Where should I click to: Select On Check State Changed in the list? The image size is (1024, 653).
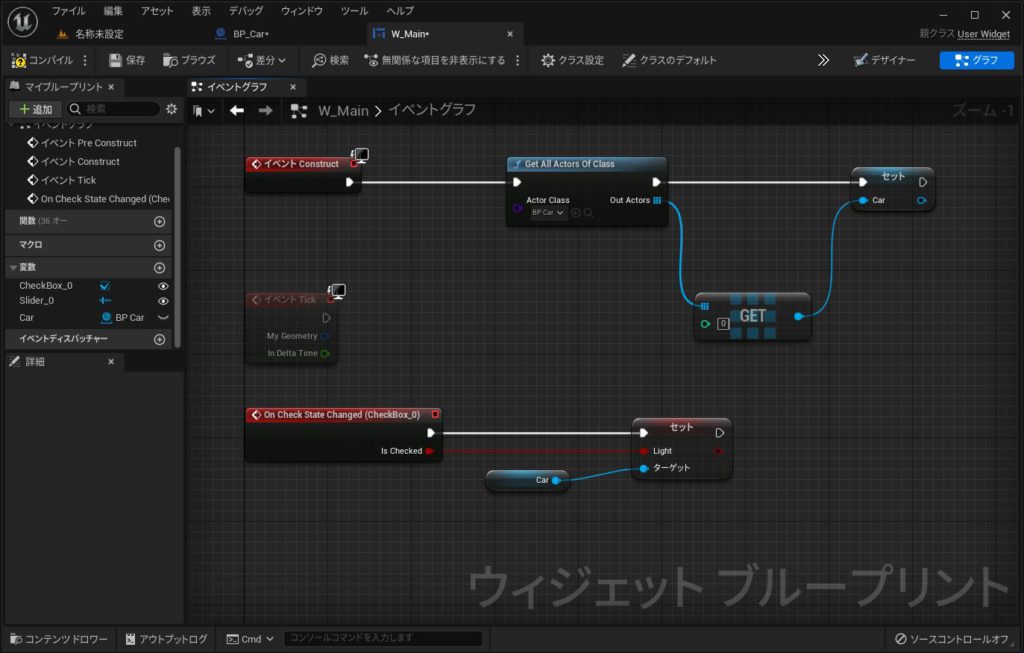coord(99,199)
